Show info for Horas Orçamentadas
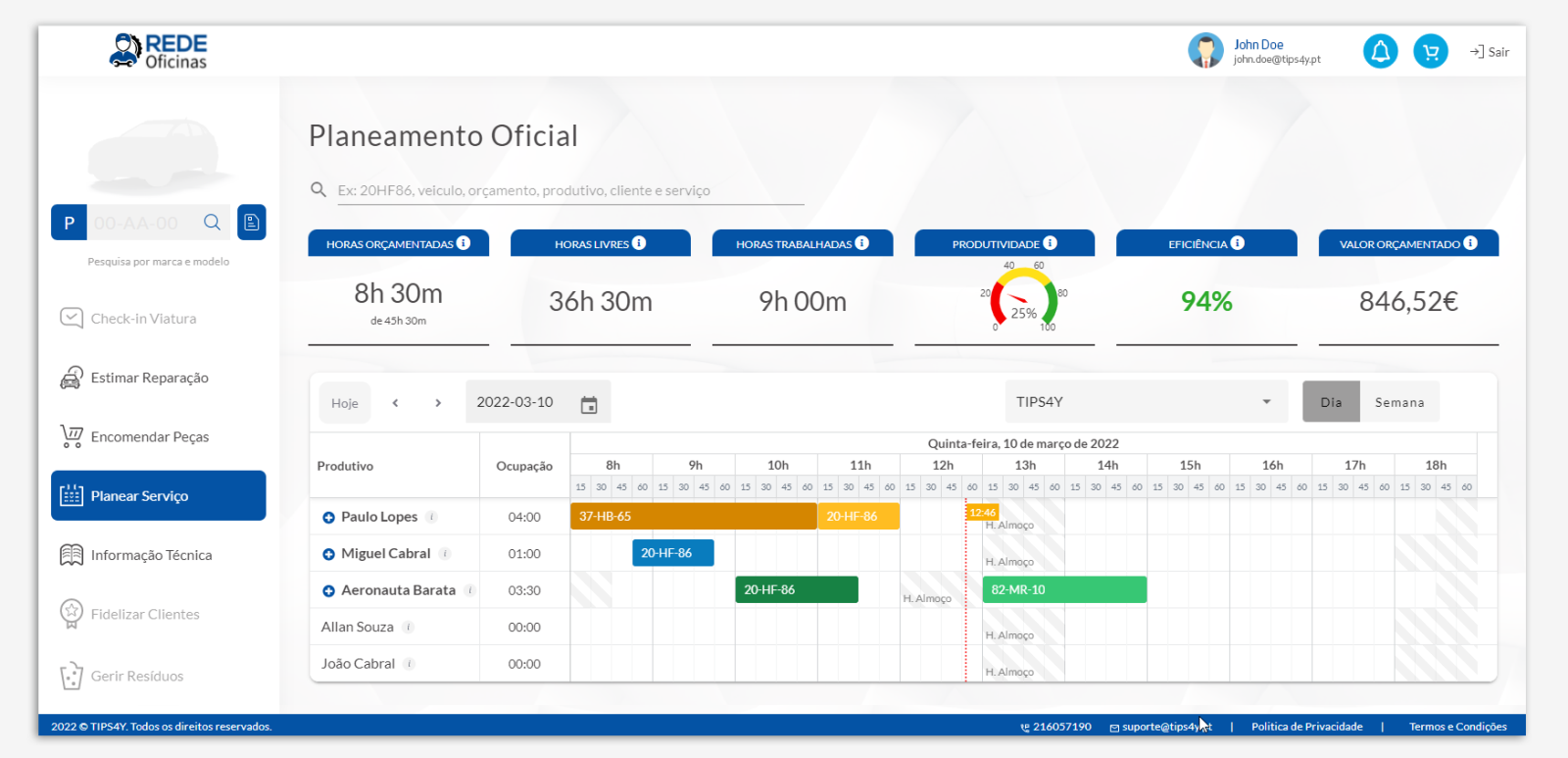Screen dimensions: 1568x758 [x=464, y=243]
